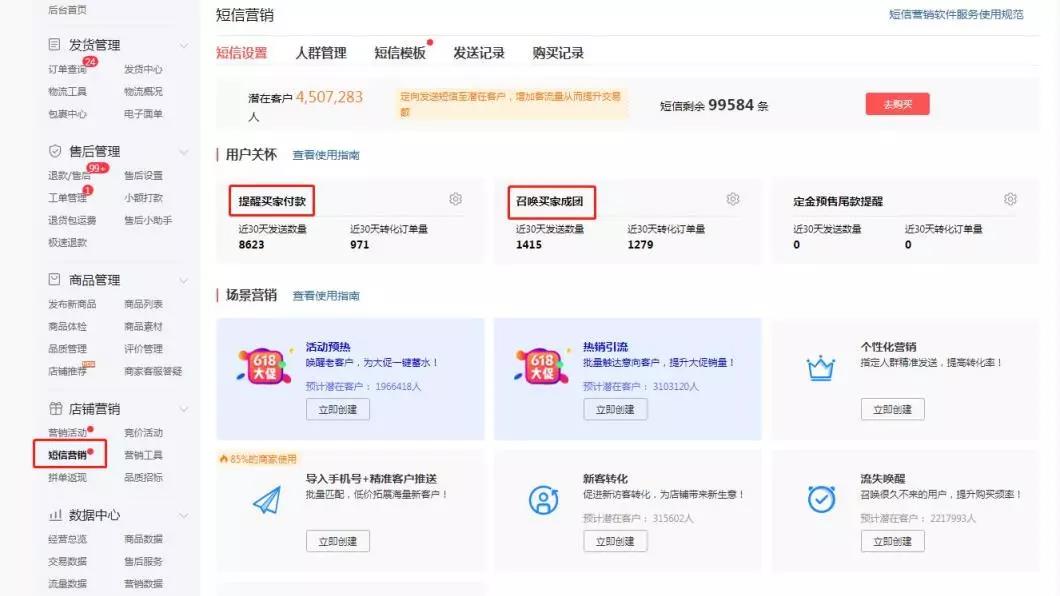
Task: Click the remaining SMS count 99584
Action: coord(731,105)
